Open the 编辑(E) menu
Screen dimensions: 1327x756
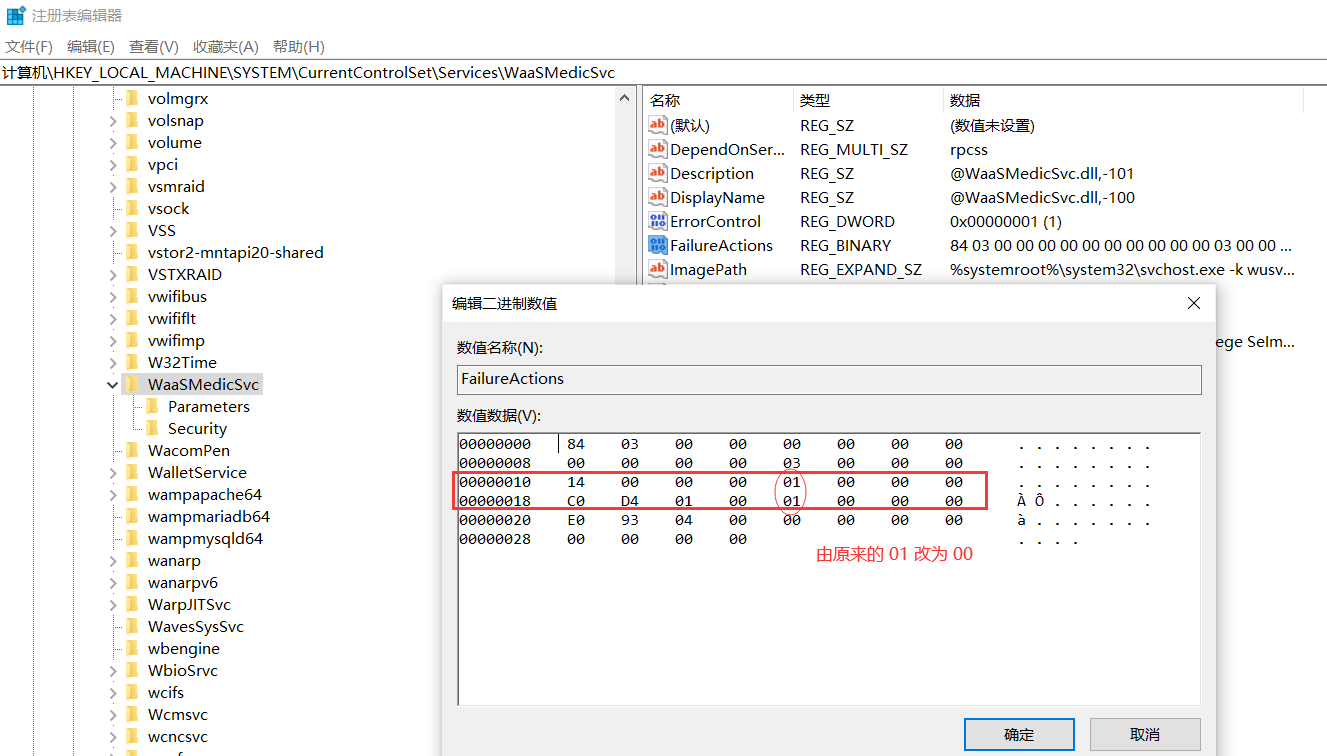(x=91, y=47)
